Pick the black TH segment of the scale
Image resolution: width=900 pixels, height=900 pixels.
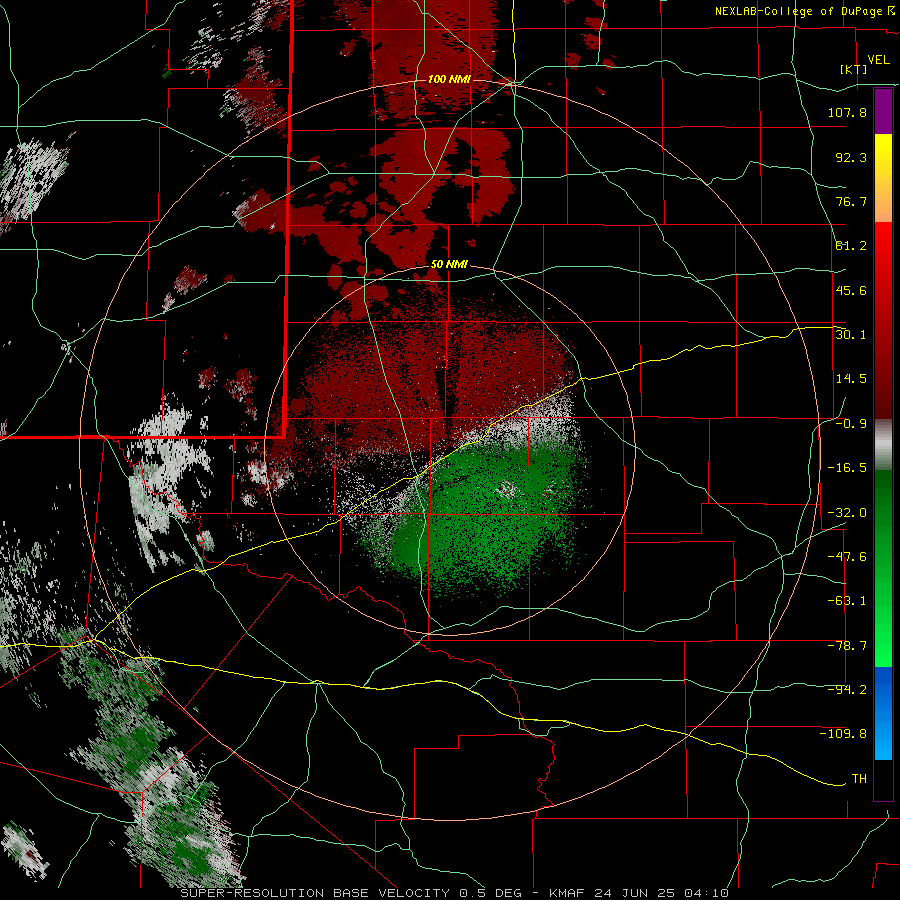click(883, 779)
